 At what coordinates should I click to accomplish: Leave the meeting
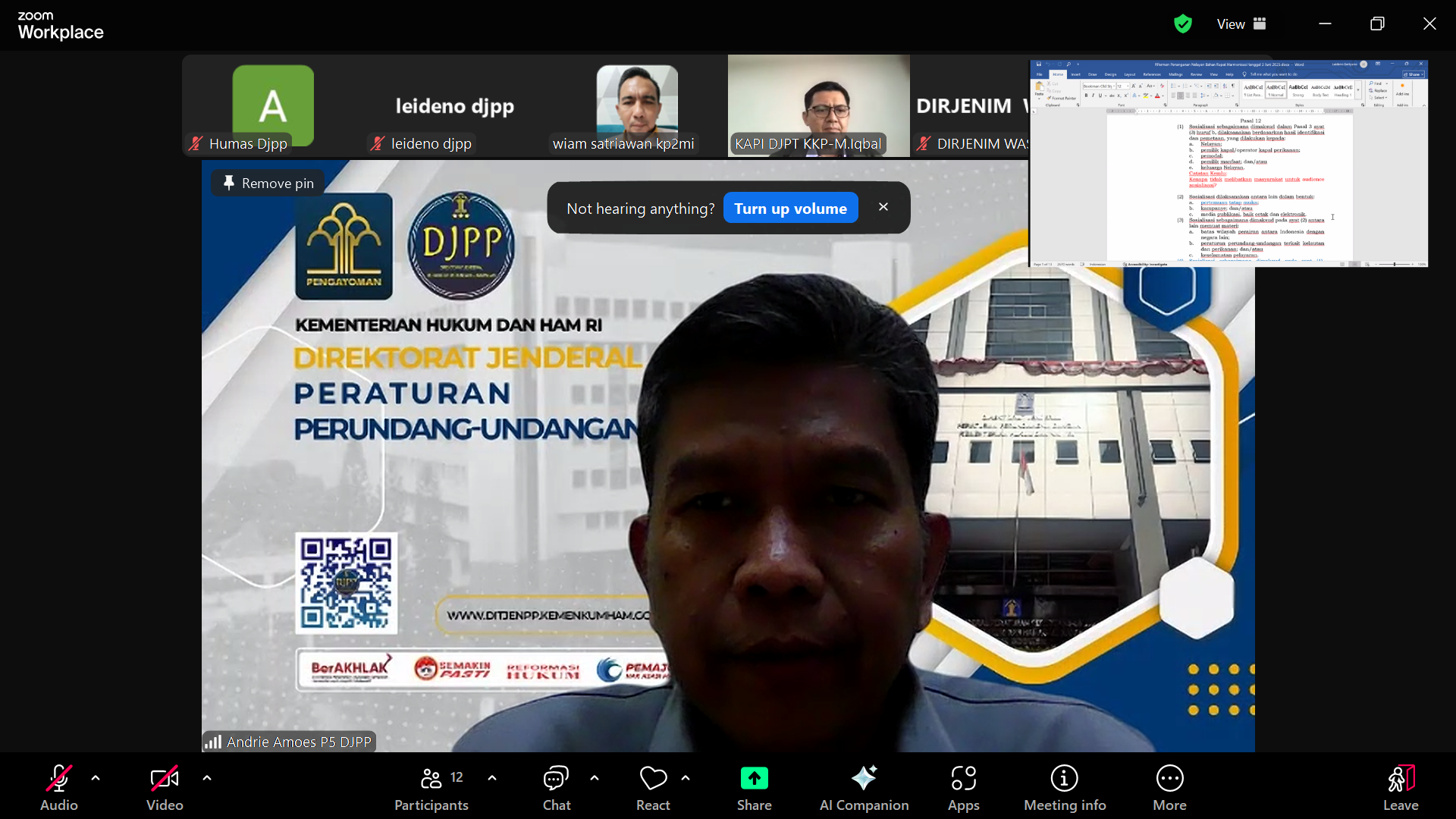pos(1401,787)
